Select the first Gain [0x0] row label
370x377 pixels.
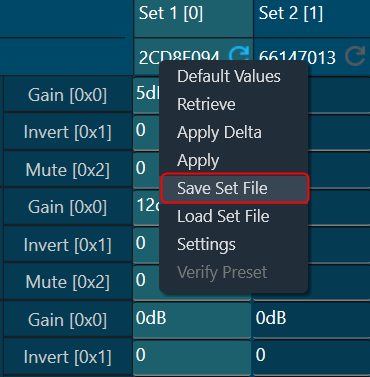point(68,95)
